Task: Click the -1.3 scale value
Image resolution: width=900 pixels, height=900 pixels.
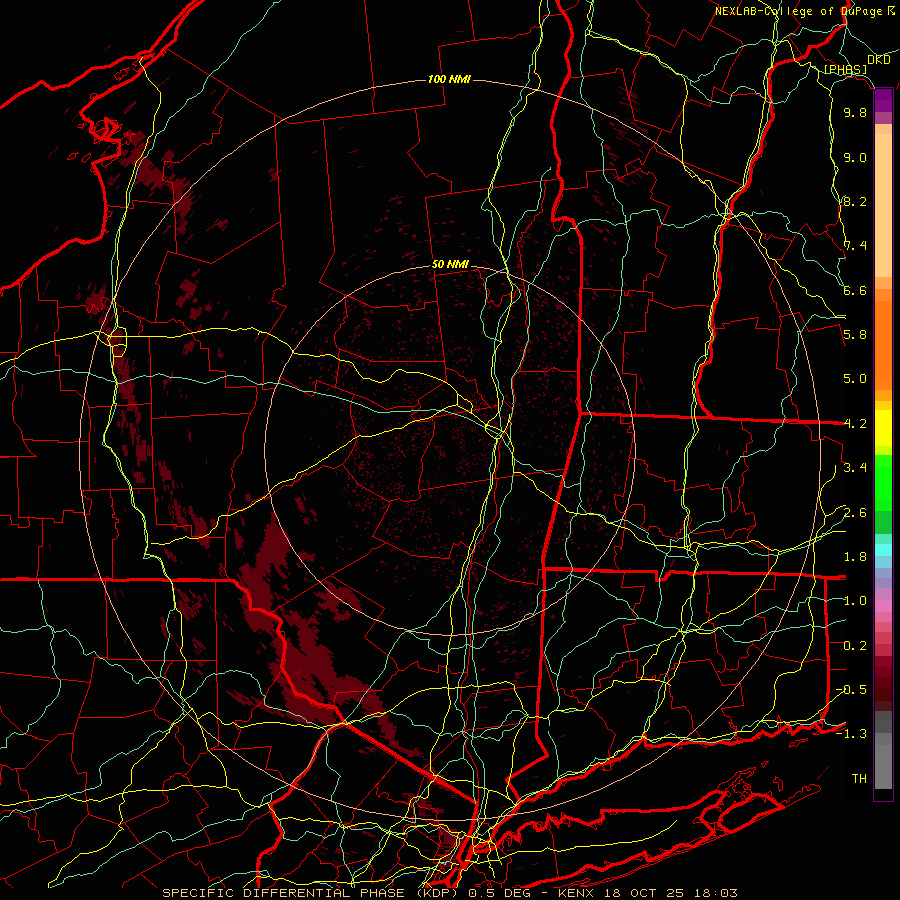Action: 851,734
